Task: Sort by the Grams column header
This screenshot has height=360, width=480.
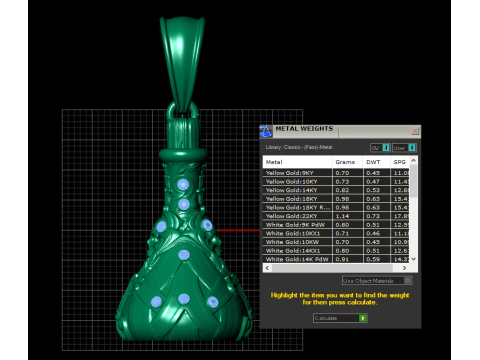Action: 348,162
